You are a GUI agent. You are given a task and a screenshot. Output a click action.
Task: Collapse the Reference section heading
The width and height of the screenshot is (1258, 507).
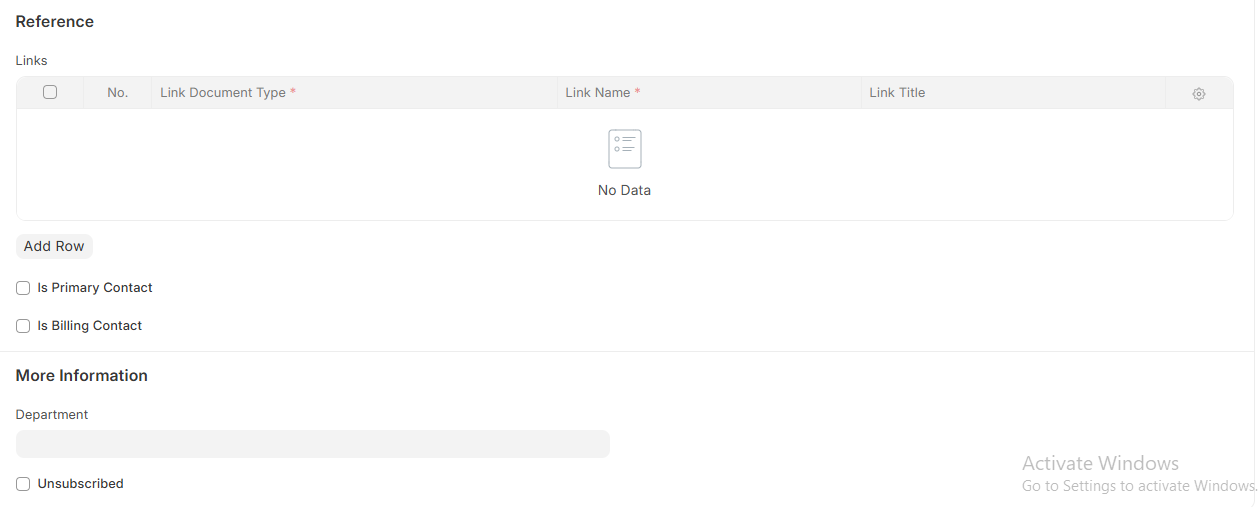click(x=55, y=22)
